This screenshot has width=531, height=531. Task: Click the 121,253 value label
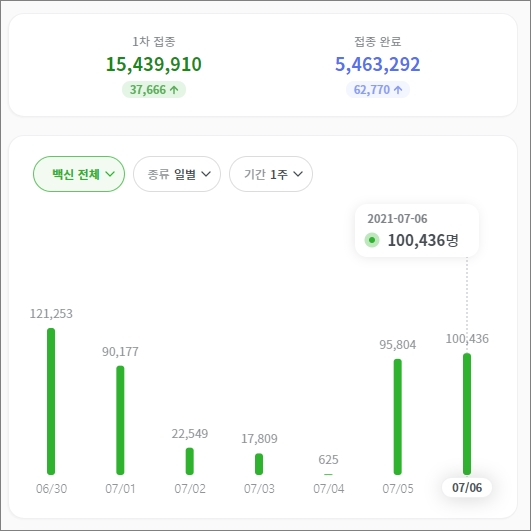[51, 314]
